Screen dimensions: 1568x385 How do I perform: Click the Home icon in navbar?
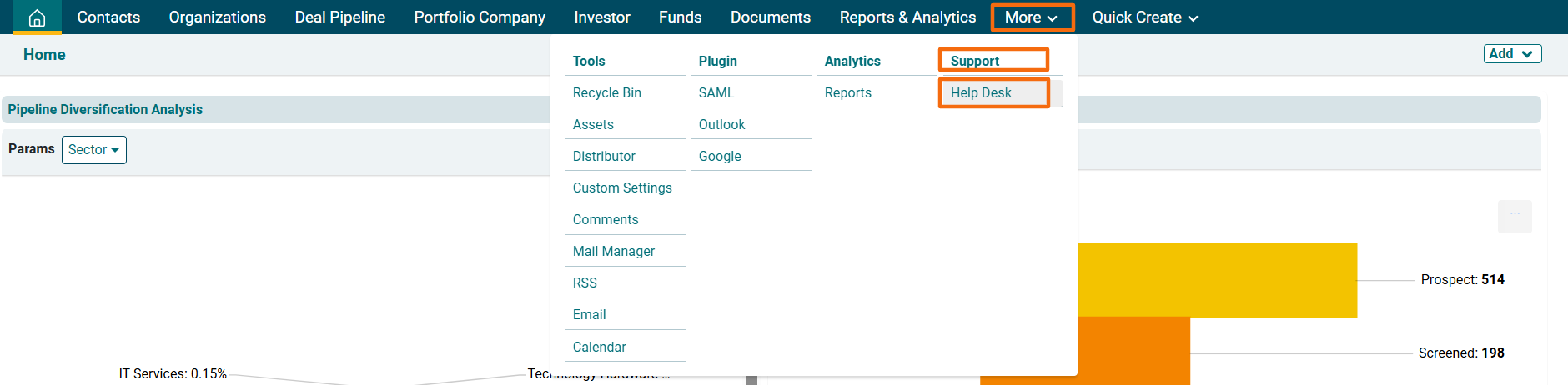pos(37,17)
